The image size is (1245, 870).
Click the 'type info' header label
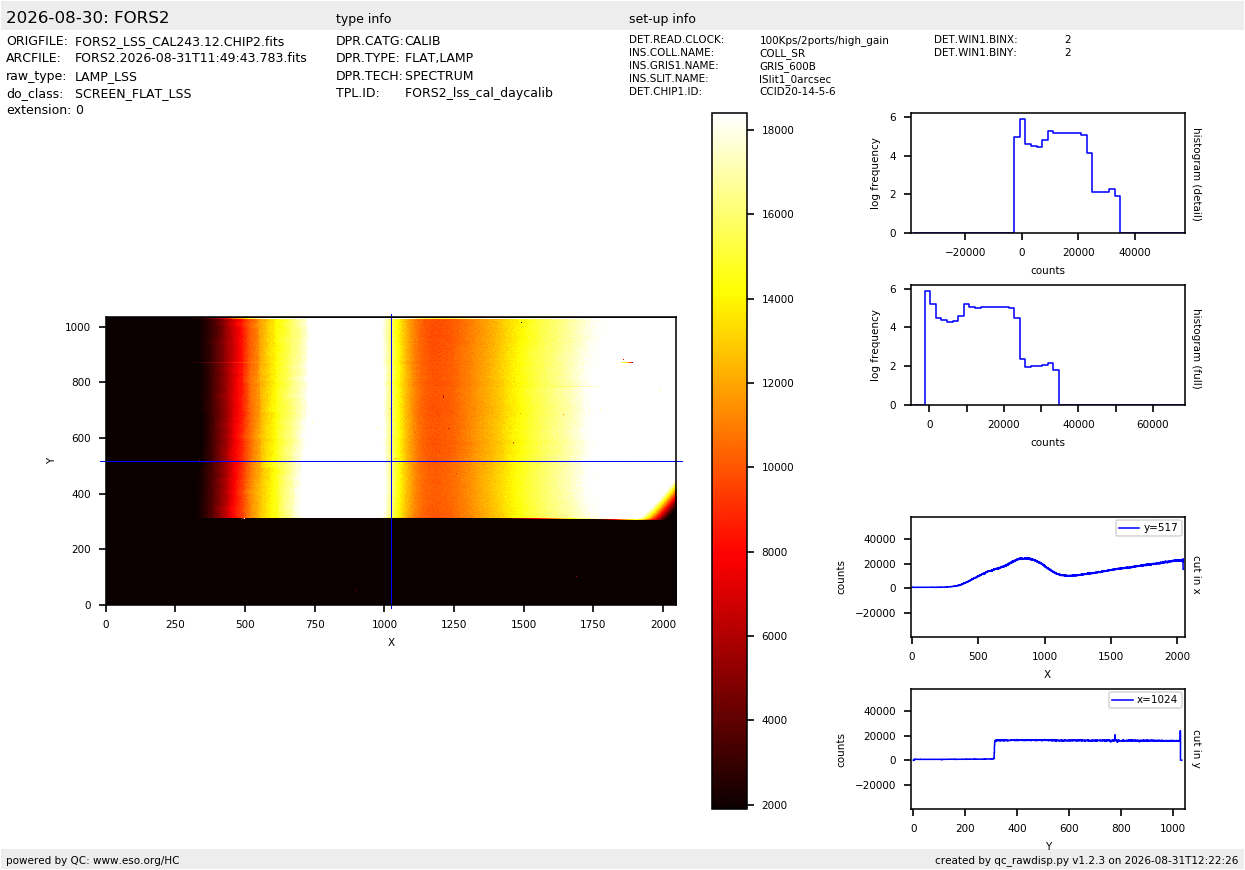(x=363, y=19)
